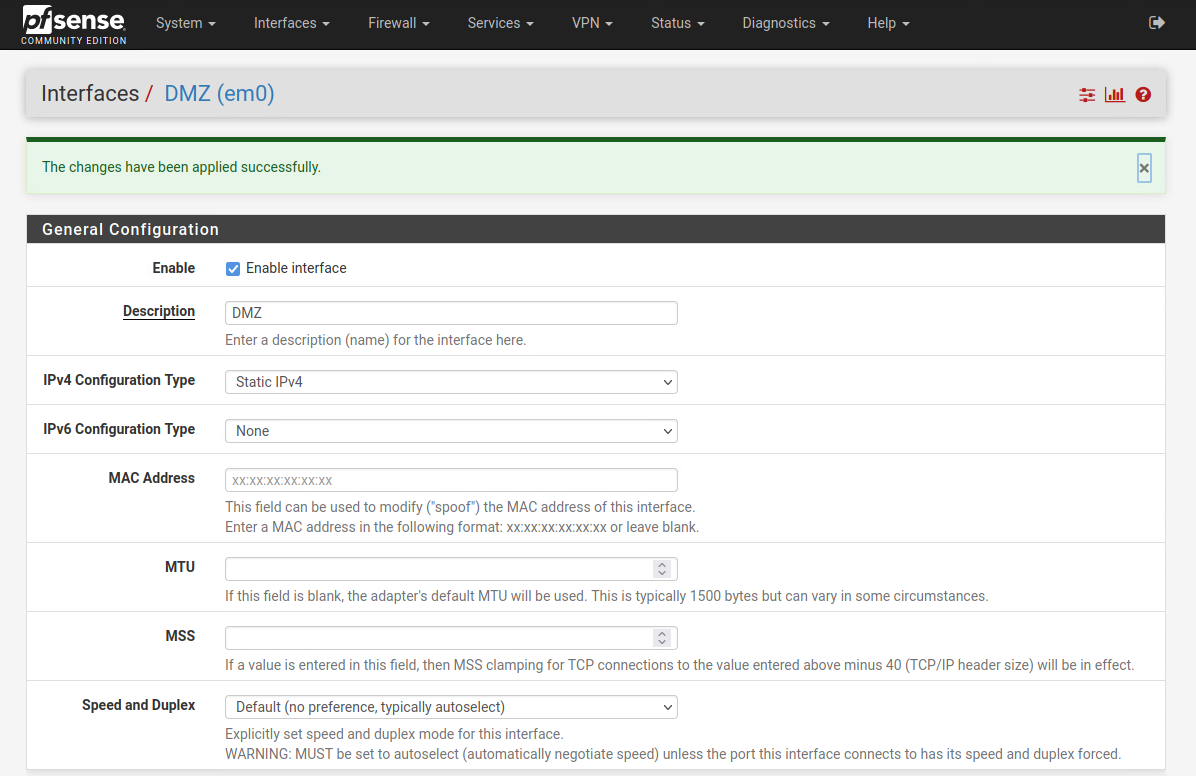Click the MSS label

[x=180, y=636]
